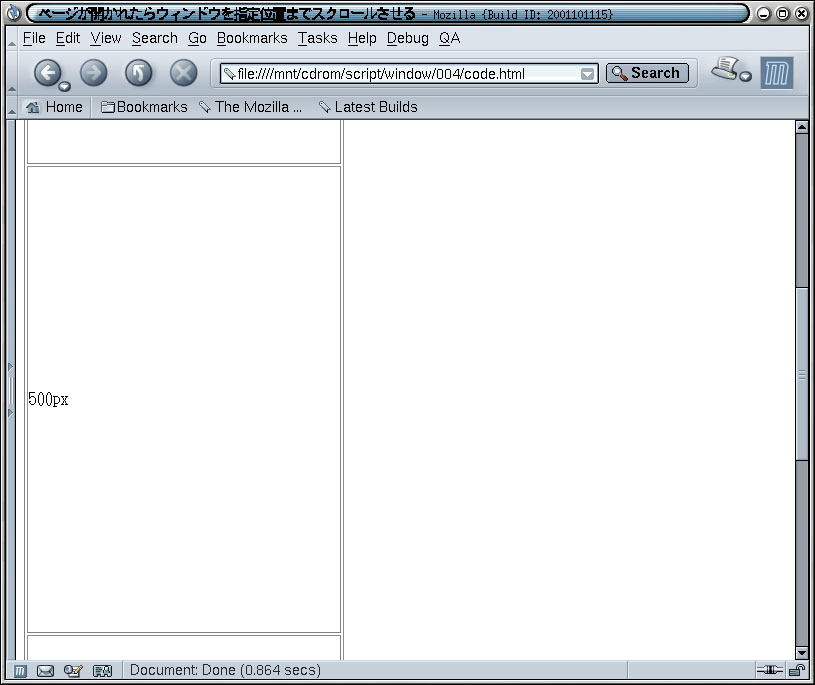
Task: Click the security padlock icon in the status bar
Action: [x=796, y=670]
